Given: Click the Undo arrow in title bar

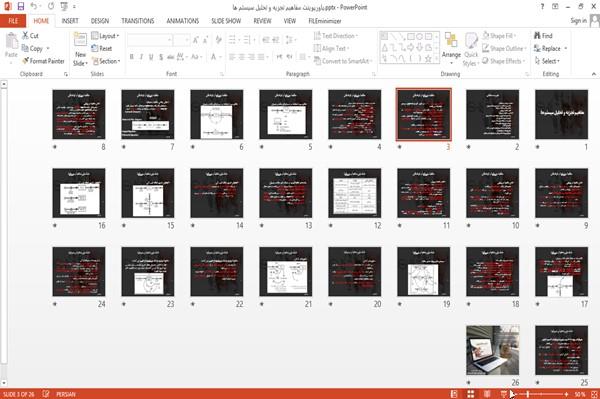Looking at the screenshot, I should coord(34,7).
